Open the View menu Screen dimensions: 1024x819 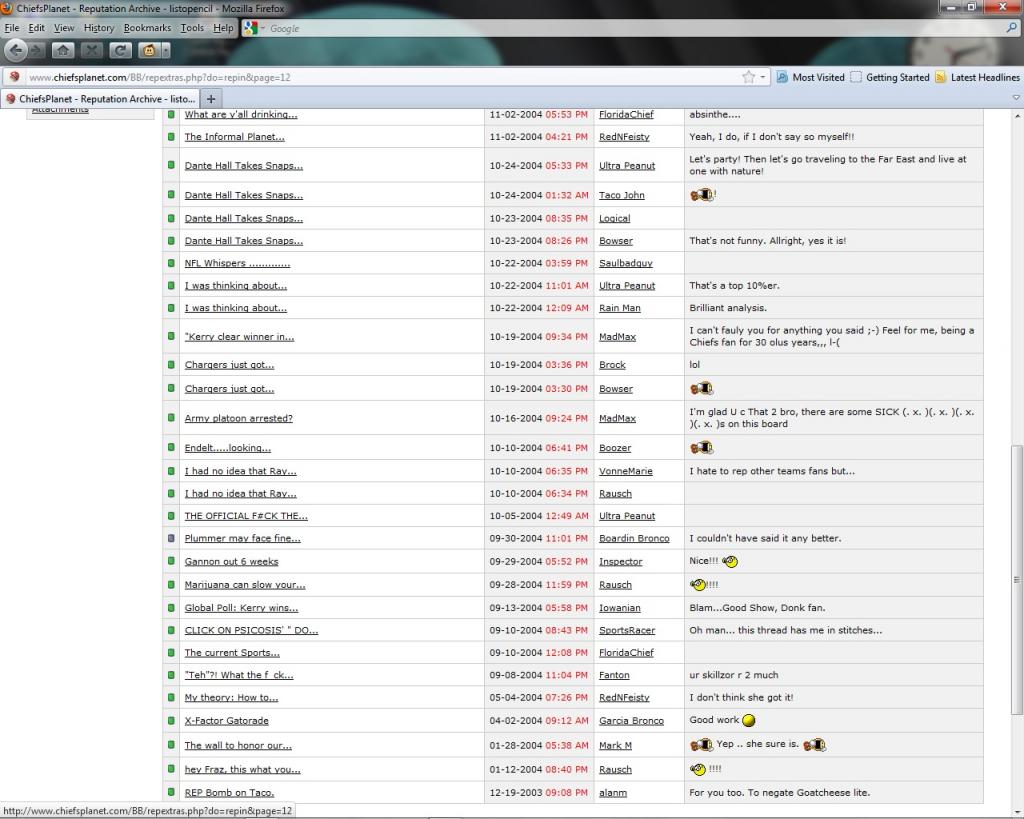click(64, 27)
